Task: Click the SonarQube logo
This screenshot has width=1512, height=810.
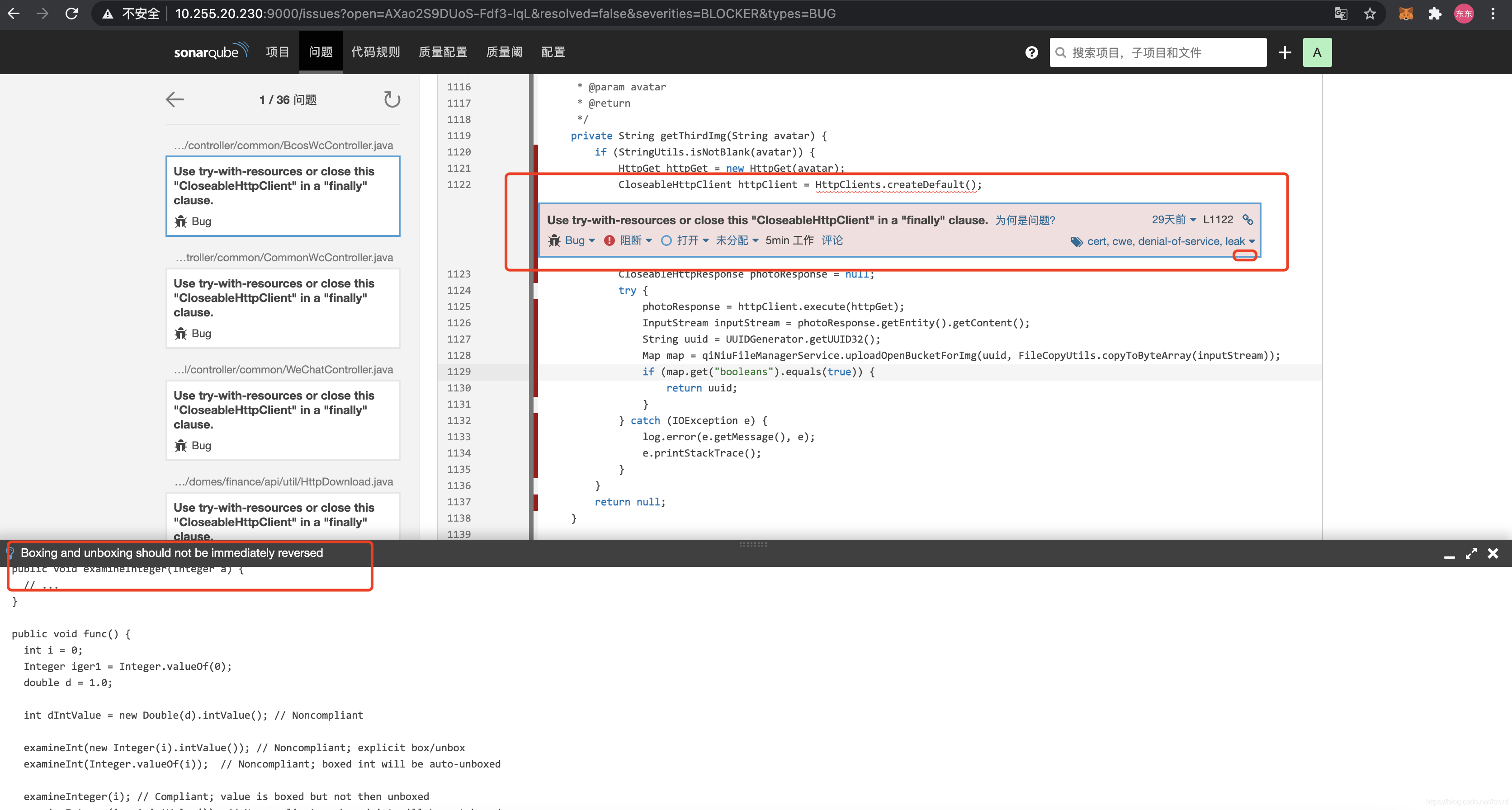Action: pos(211,52)
